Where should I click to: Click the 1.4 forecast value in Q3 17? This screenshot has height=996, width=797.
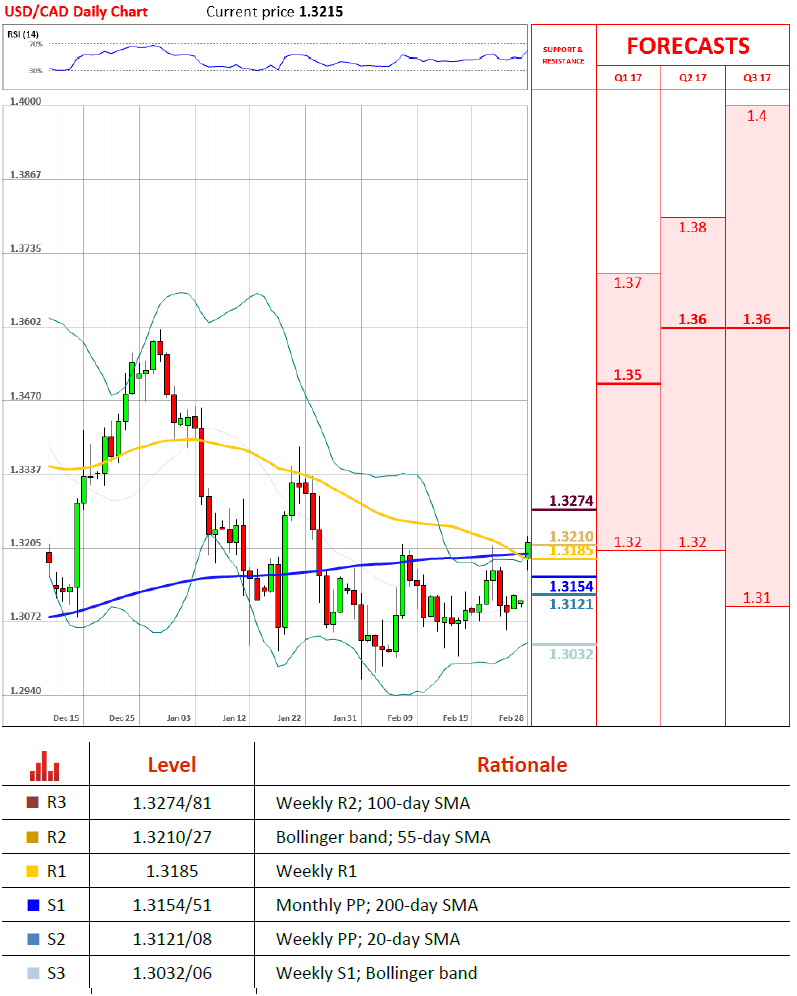tap(756, 116)
